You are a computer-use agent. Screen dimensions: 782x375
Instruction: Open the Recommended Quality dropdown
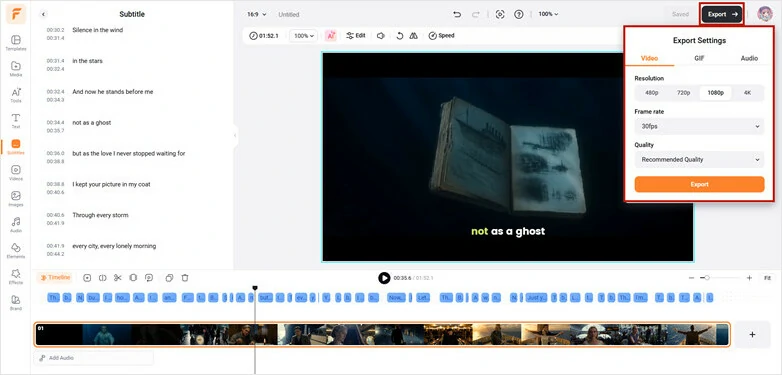click(x=699, y=160)
